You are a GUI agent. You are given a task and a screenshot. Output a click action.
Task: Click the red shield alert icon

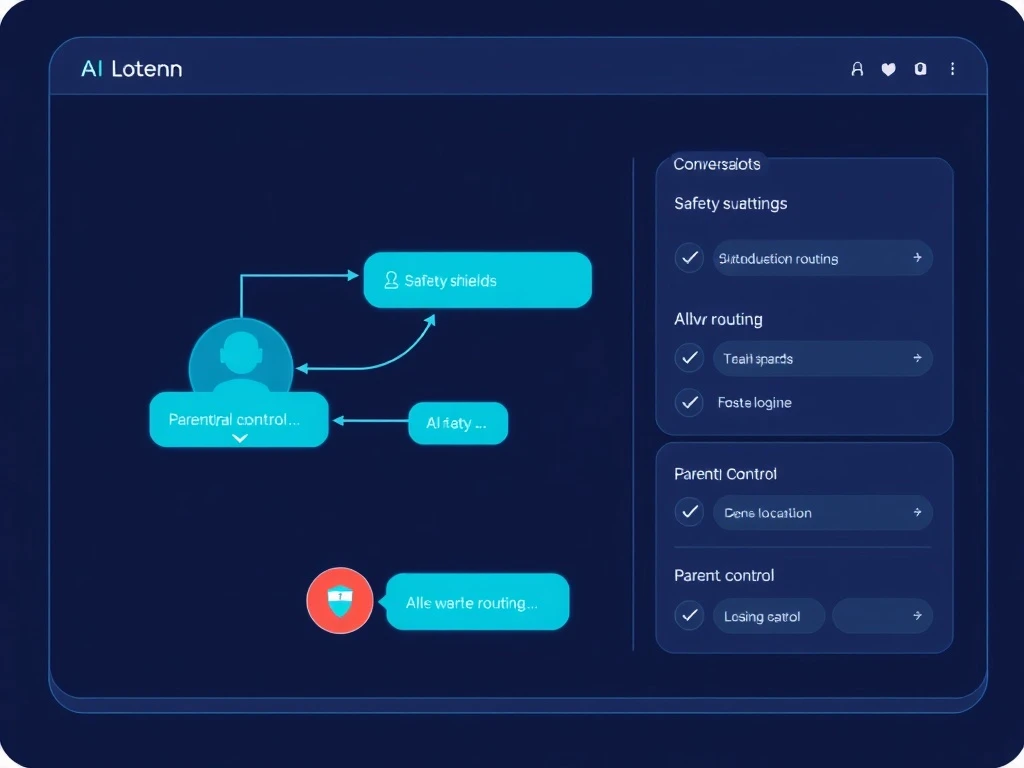pos(340,600)
